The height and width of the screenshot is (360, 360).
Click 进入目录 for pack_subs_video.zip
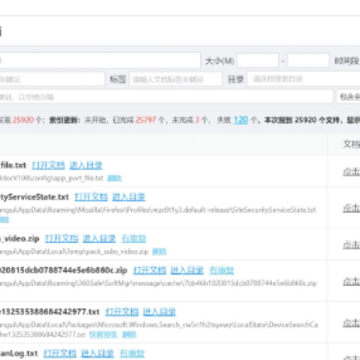(99, 238)
